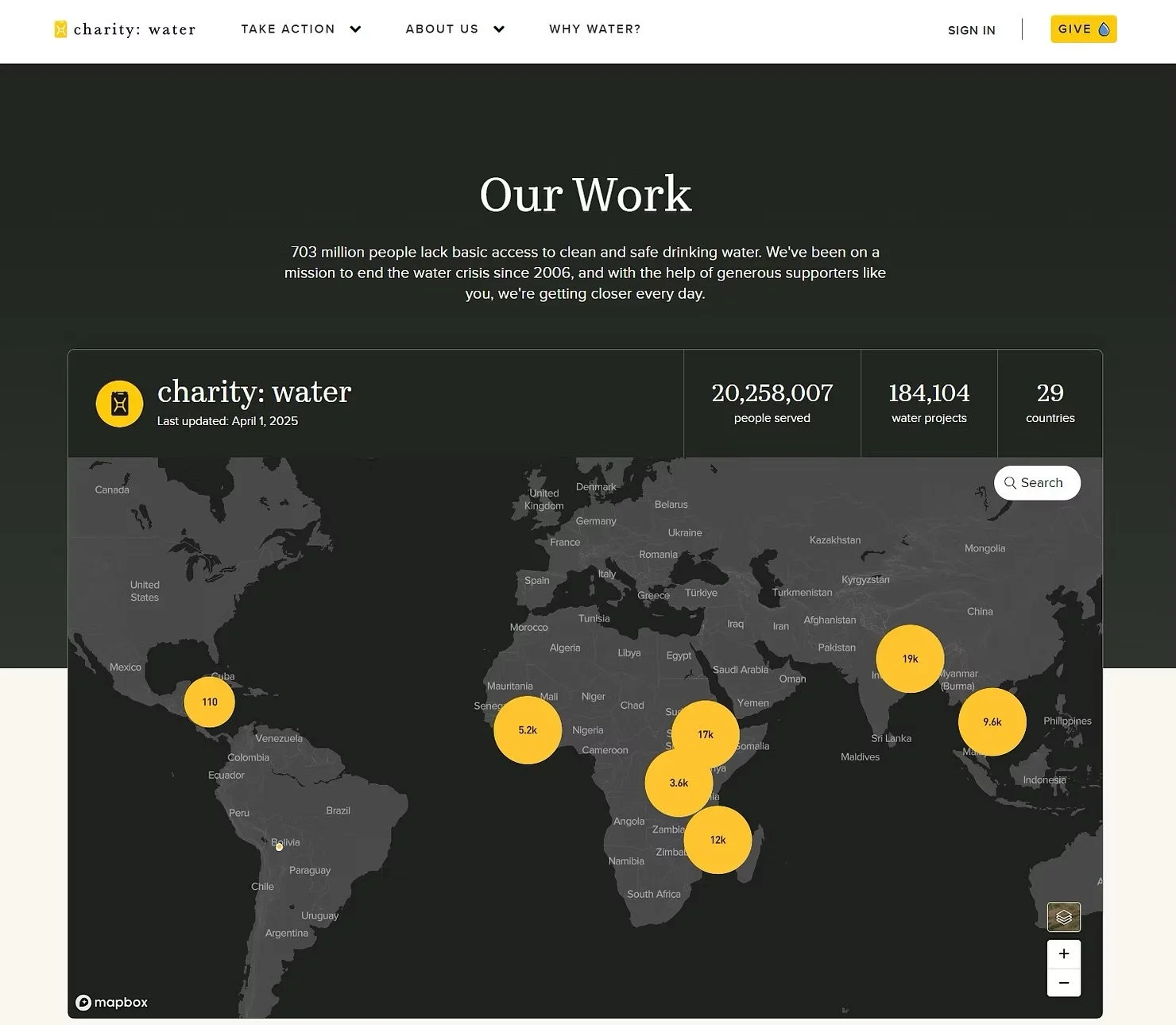Click the Algeria map label

565,648
